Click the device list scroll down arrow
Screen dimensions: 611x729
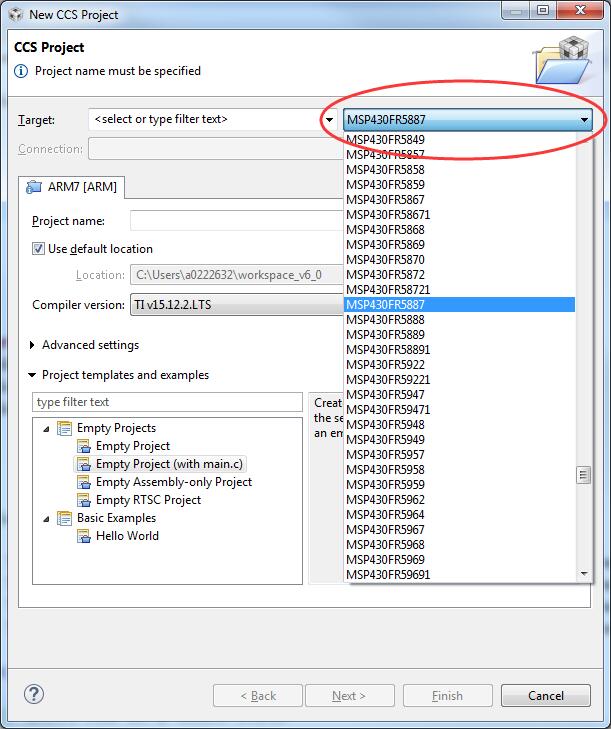coord(584,574)
